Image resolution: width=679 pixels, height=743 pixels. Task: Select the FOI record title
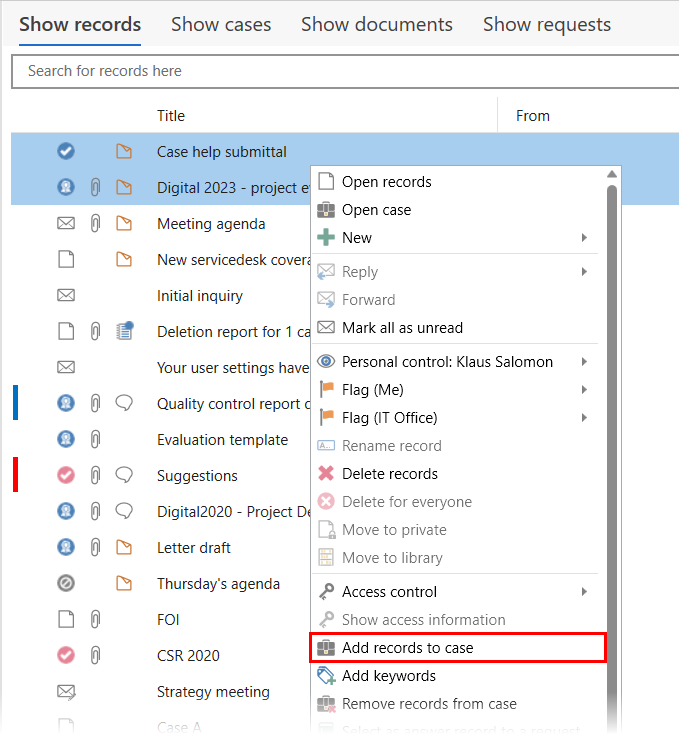point(168,620)
